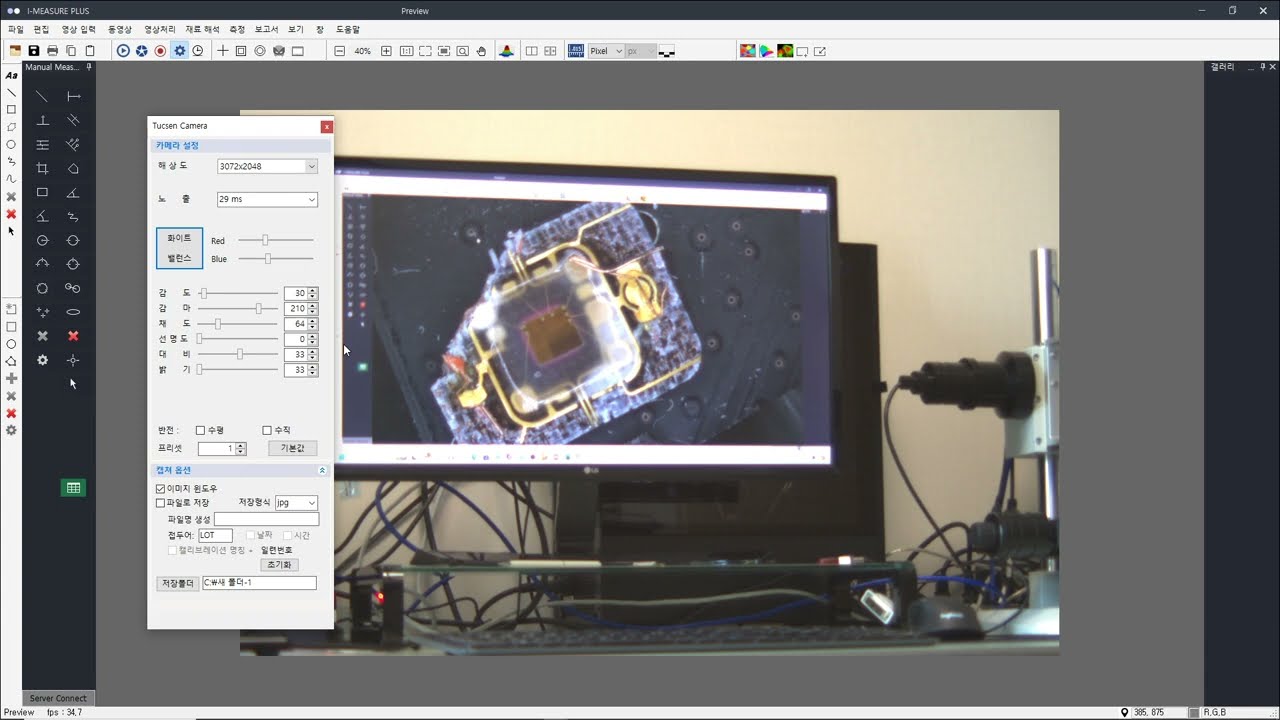Click the print icon in toolbar

click(x=52, y=51)
